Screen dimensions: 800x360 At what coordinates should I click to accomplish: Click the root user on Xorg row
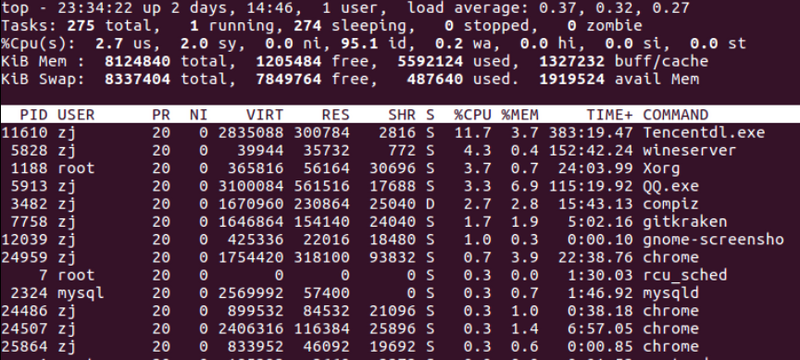click(x=76, y=168)
